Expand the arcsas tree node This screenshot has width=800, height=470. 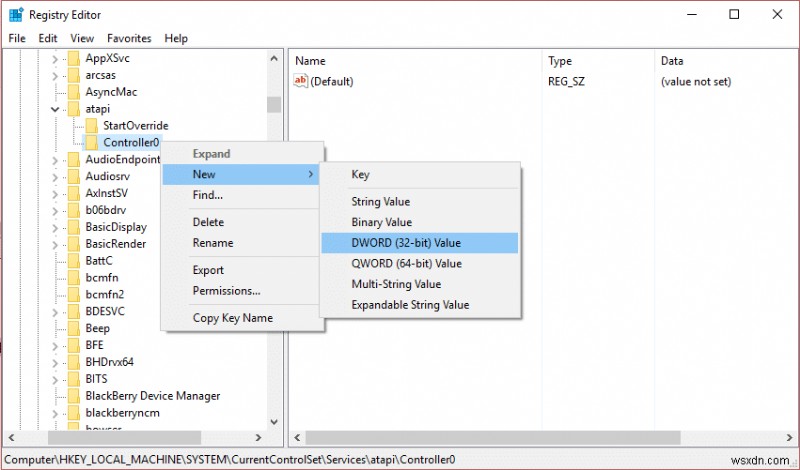click(x=55, y=76)
